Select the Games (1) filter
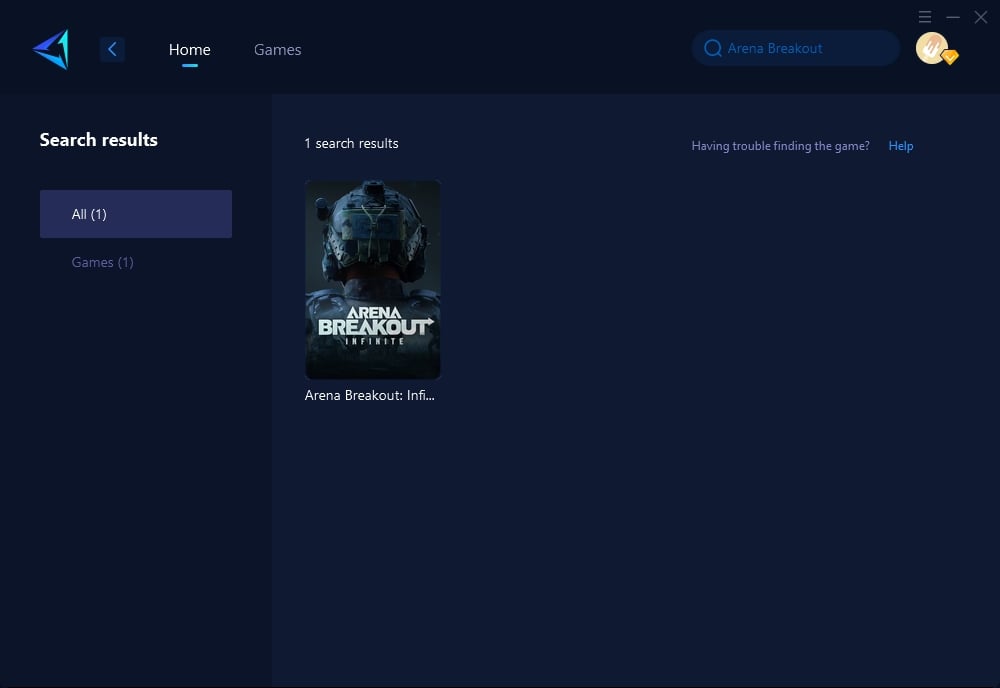 point(103,262)
